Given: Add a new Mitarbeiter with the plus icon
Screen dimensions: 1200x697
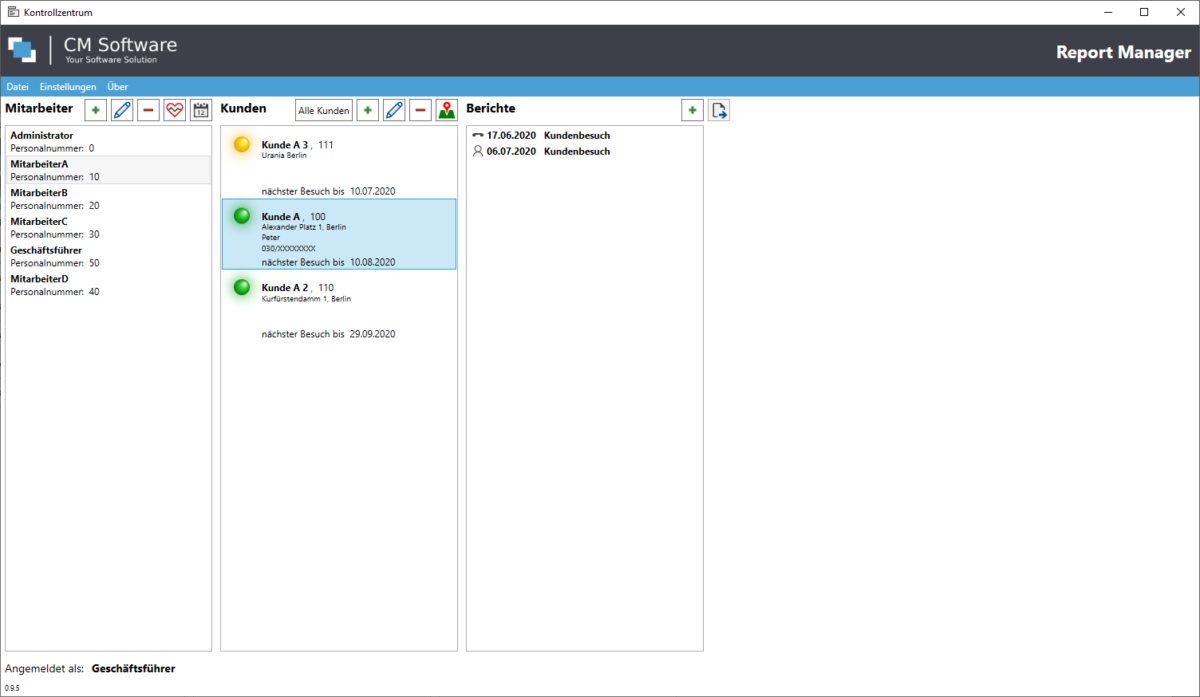Looking at the screenshot, I should [95, 109].
